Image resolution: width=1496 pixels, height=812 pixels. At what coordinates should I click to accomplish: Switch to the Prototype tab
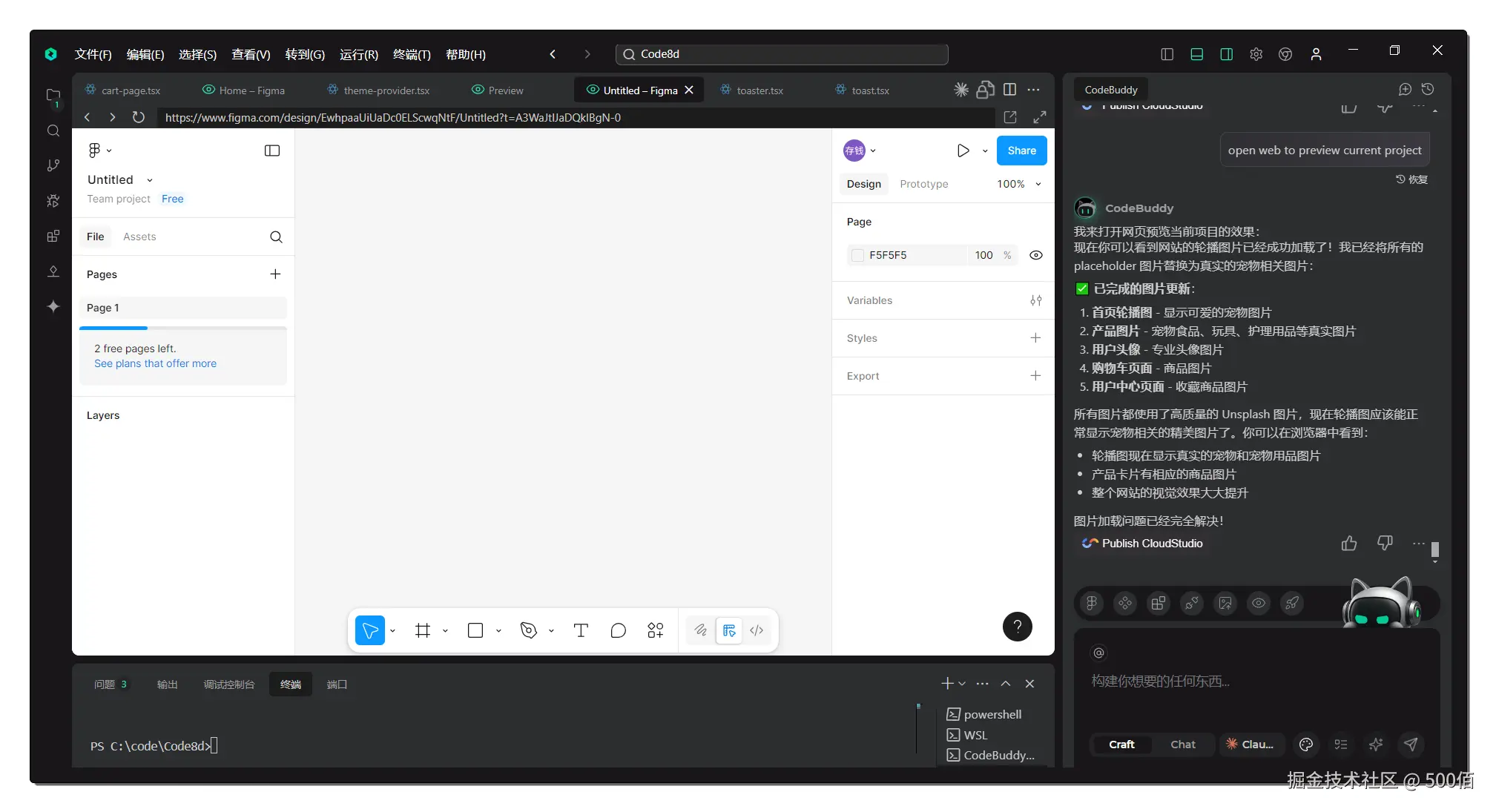pyautogui.click(x=923, y=184)
